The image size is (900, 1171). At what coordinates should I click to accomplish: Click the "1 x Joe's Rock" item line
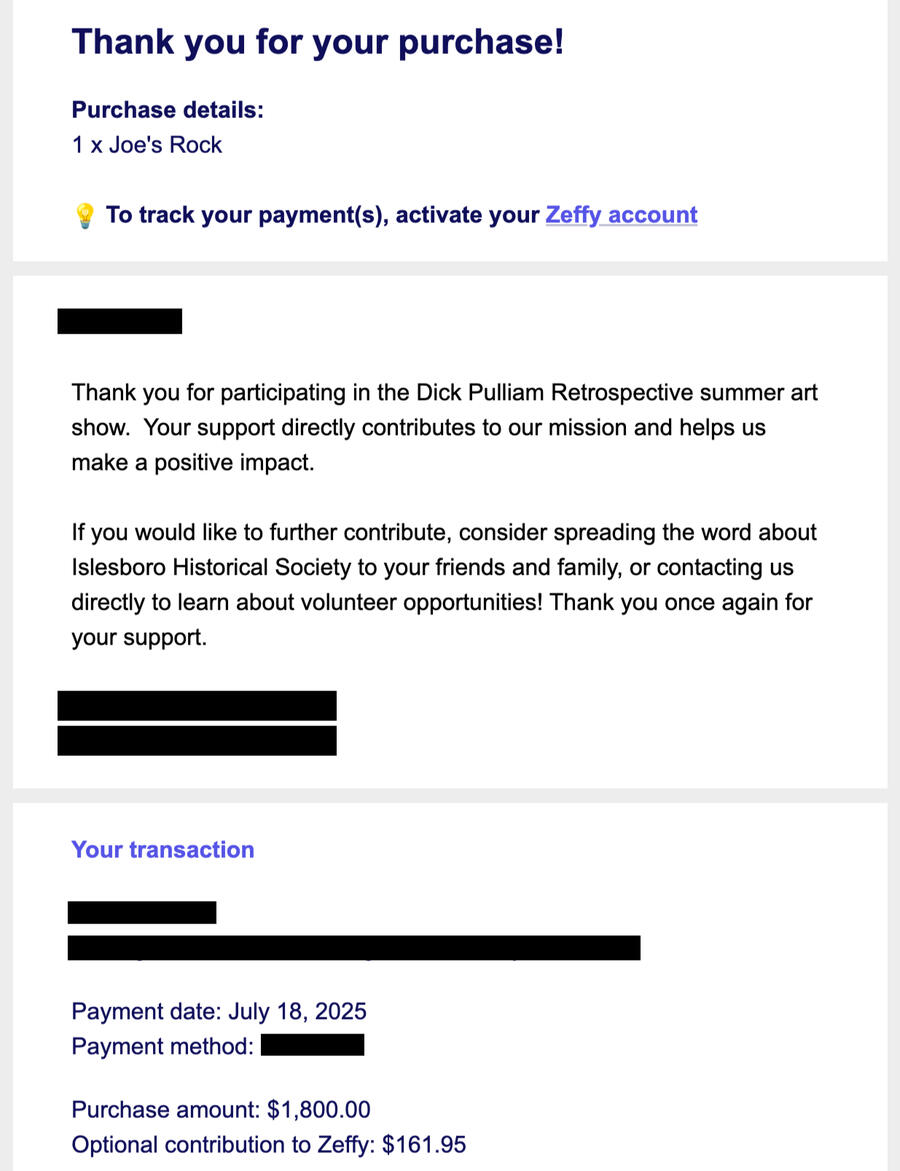pyautogui.click(x=147, y=145)
